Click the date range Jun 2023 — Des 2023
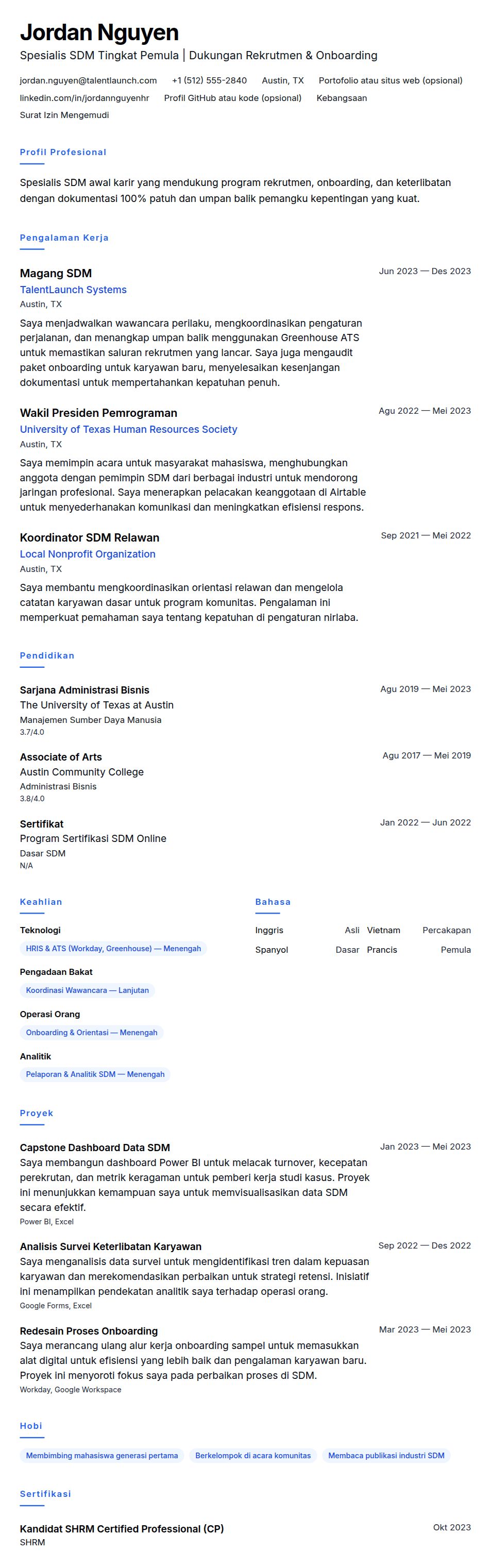 [425, 272]
